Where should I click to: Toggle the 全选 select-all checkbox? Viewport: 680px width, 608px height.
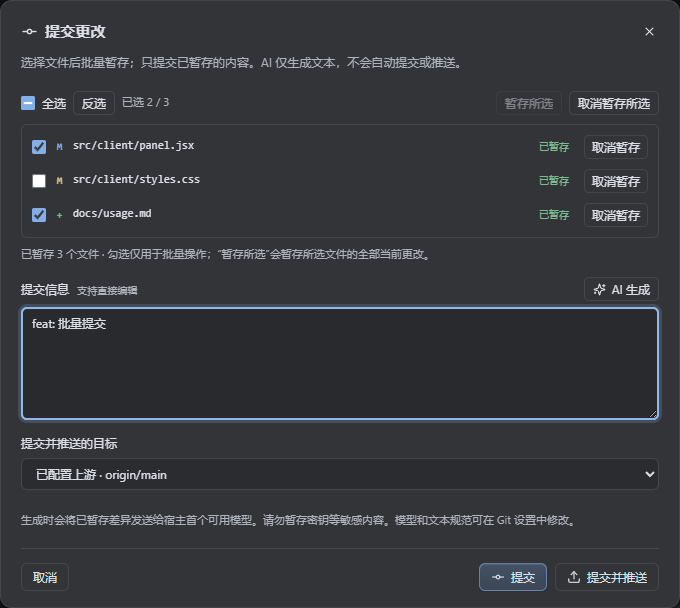28,103
